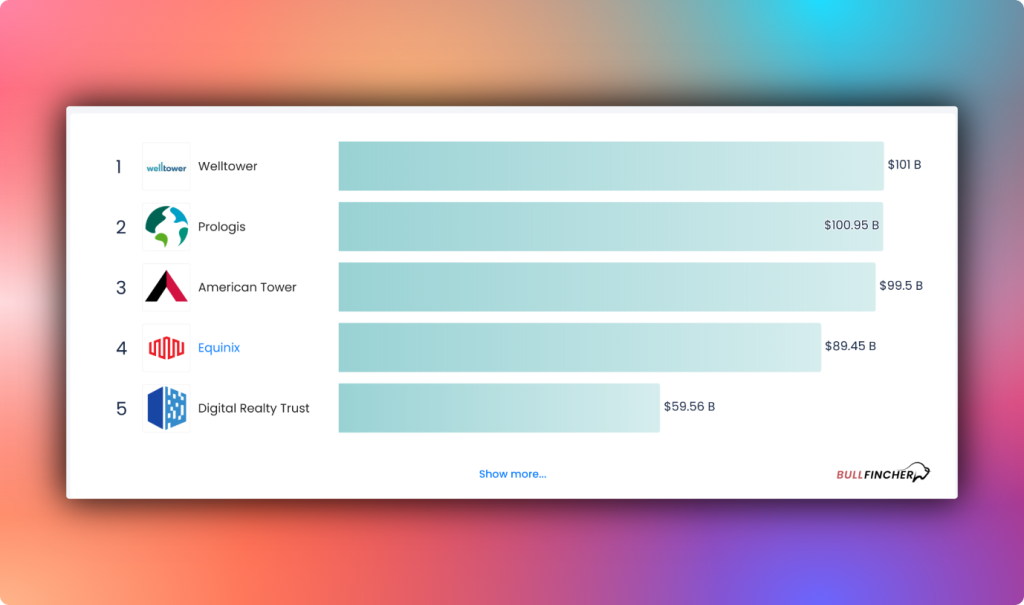The width and height of the screenshot is (1024, 605).
Task: Click the $89.45 B value label
Action: [x=850, y=346]
